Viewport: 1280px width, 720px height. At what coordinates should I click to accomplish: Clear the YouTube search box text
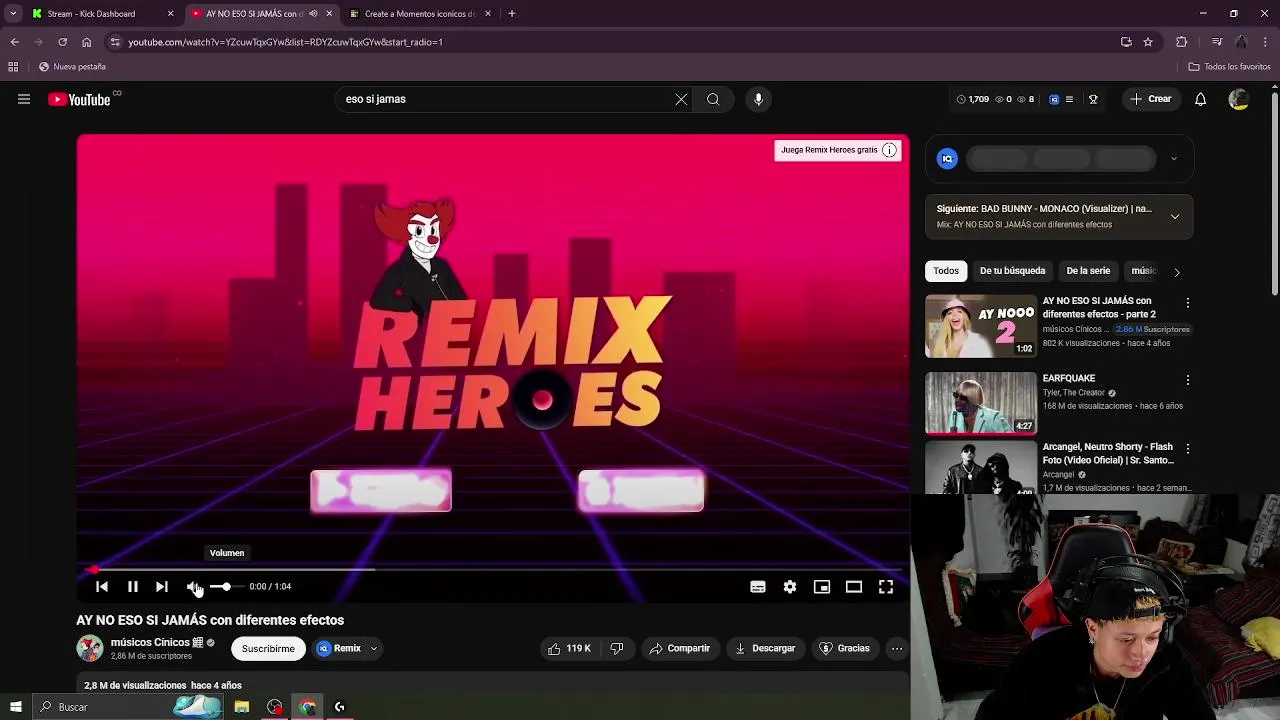[681, 99]
